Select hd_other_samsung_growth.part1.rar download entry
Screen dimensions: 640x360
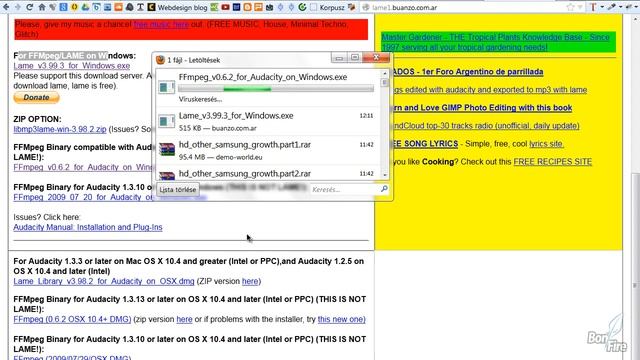(x=269, y=150)
